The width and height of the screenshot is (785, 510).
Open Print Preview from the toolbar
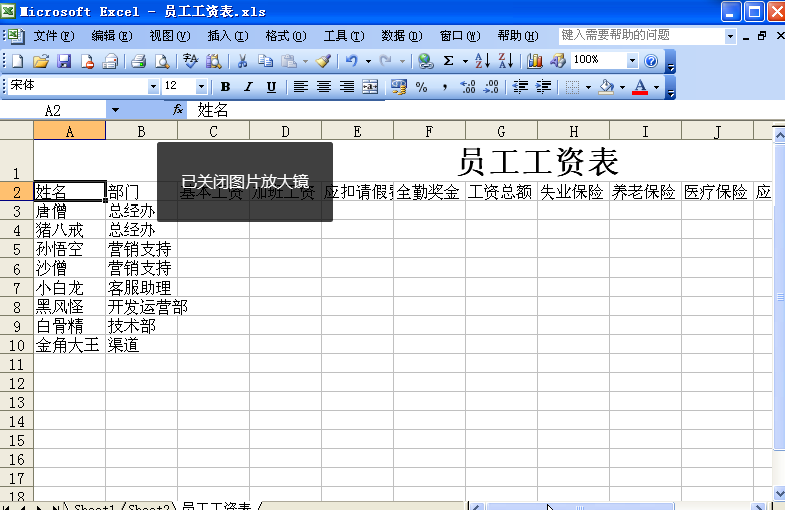click(162, 61)
